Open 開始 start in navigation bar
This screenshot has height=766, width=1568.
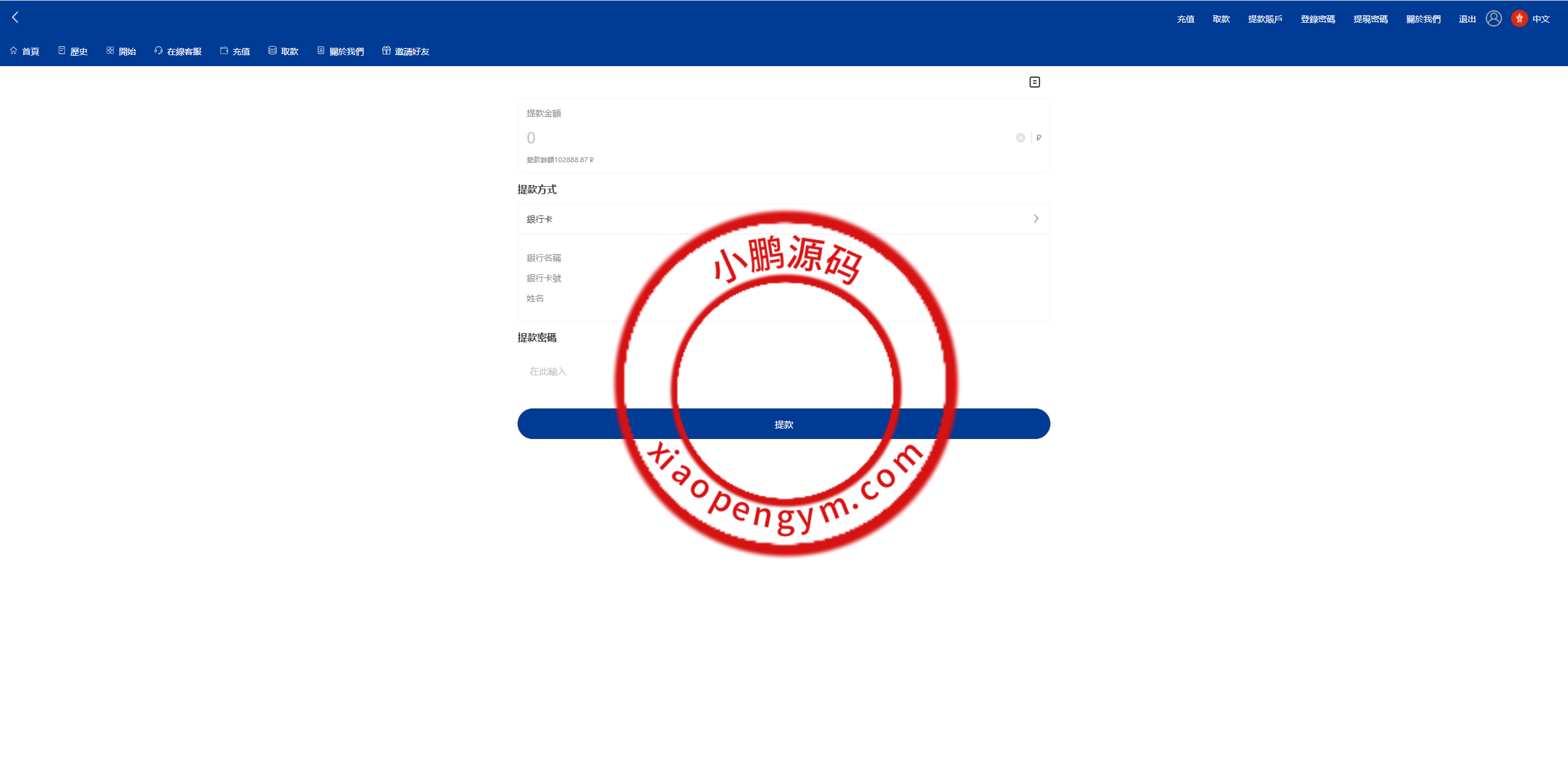pos(121,51)
